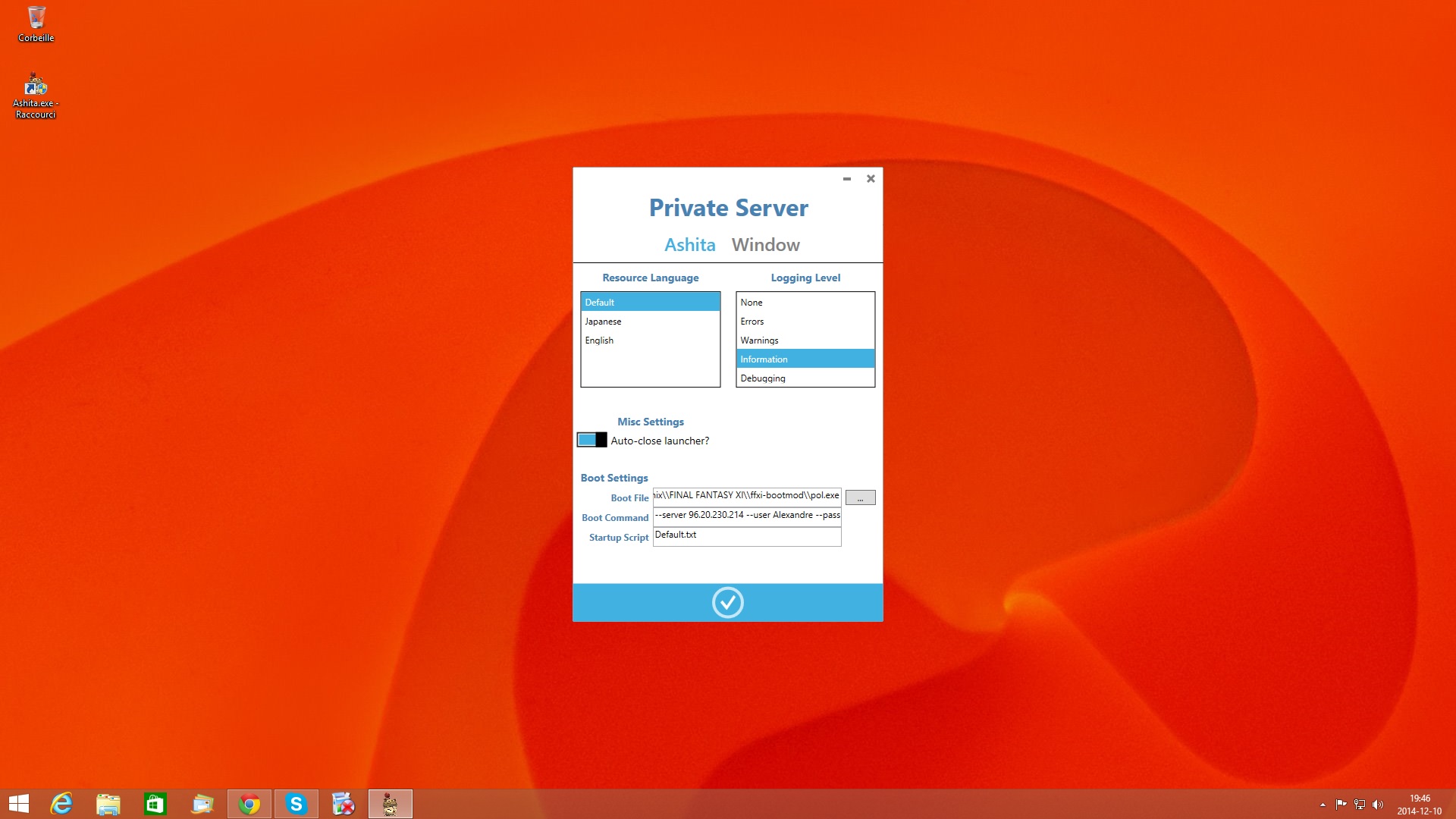This screenshot has height=819, width=1456.
Task: Click the Startup Script text field
Action: click(x=746, y=535)
